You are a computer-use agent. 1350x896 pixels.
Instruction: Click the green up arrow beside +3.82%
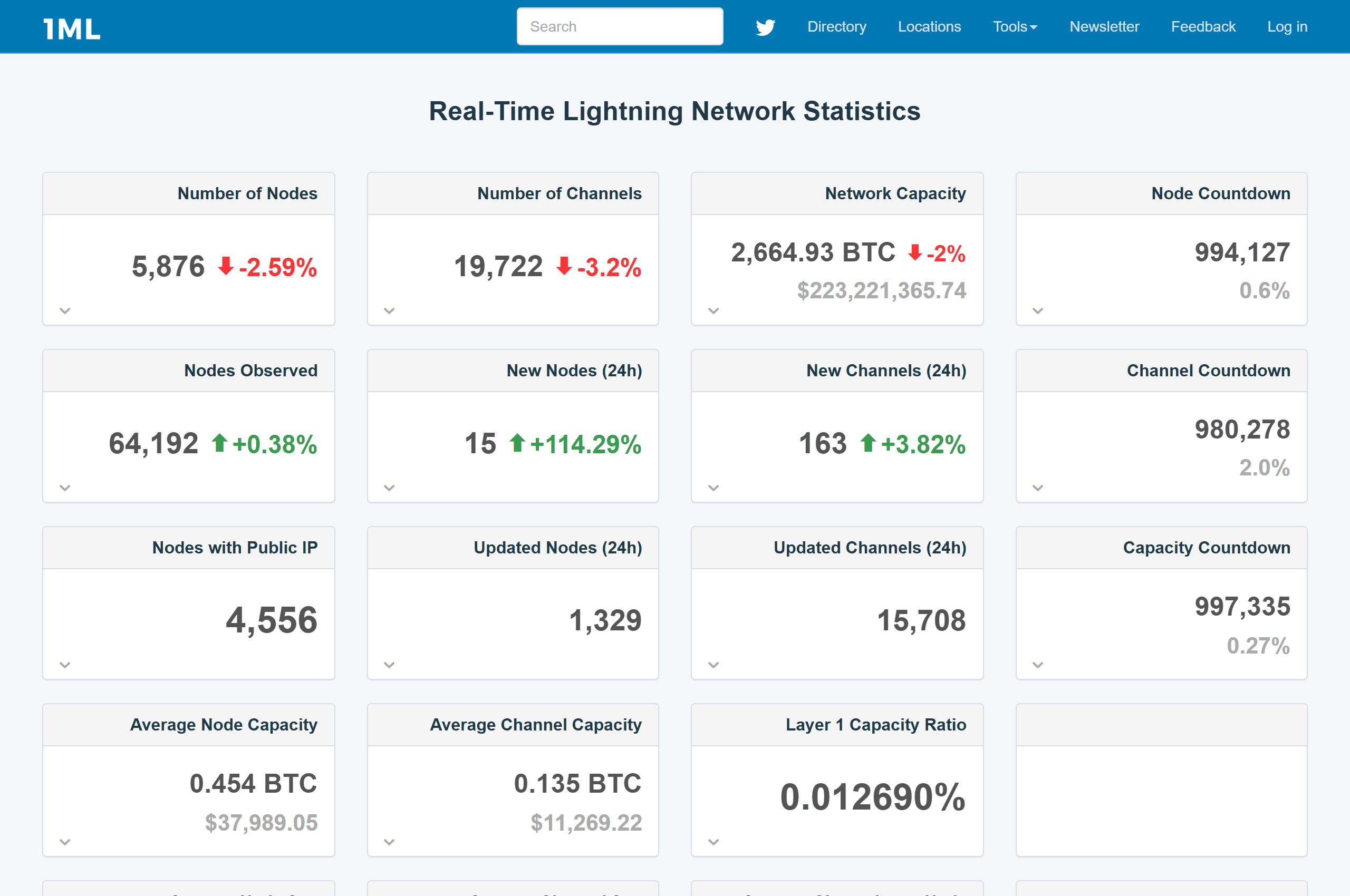point(868,443)
